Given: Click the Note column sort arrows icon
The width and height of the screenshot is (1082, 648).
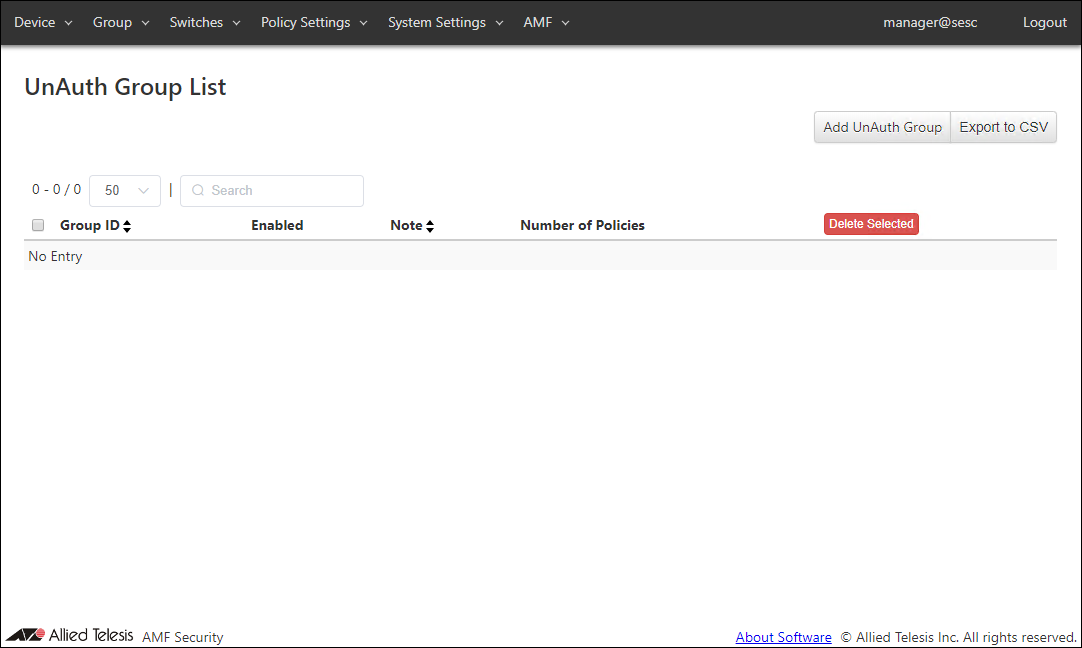Looking at the screenshot, I should [x=430, y=226].
